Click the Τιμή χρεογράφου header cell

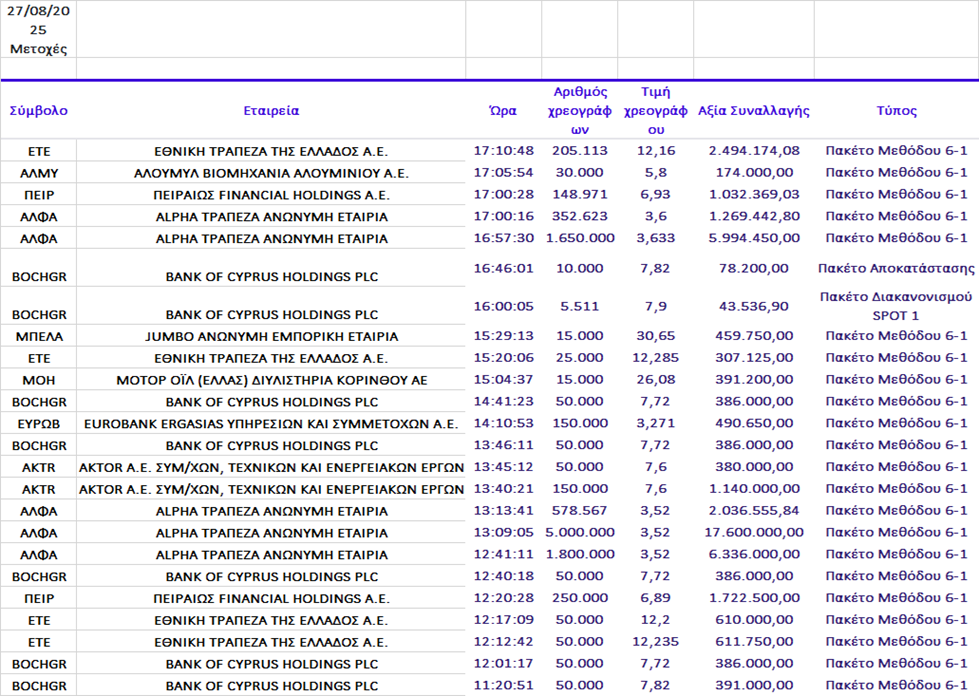pyautogui.click(x=656, y=111)
